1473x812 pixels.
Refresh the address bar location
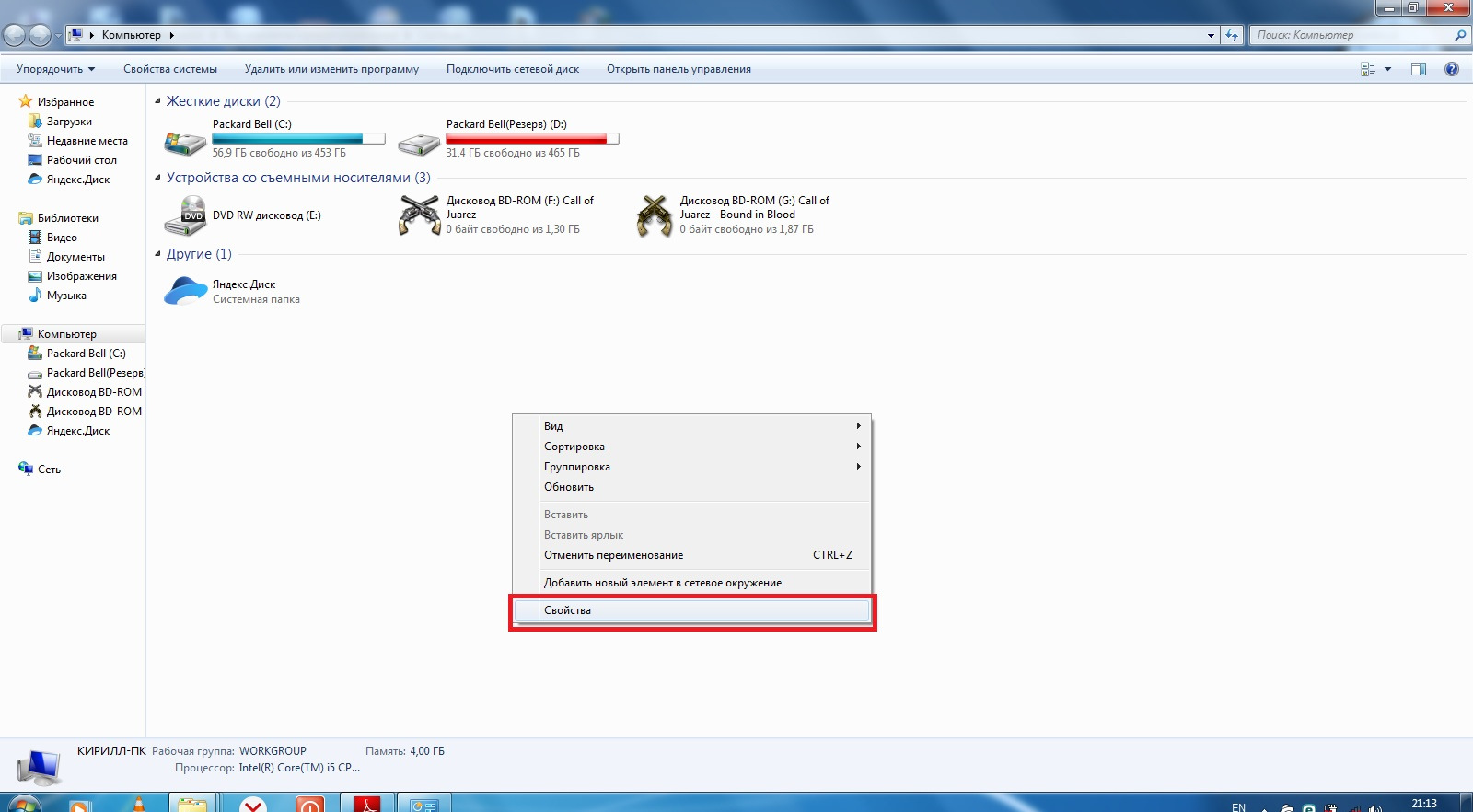click(x=1232, y=35)
